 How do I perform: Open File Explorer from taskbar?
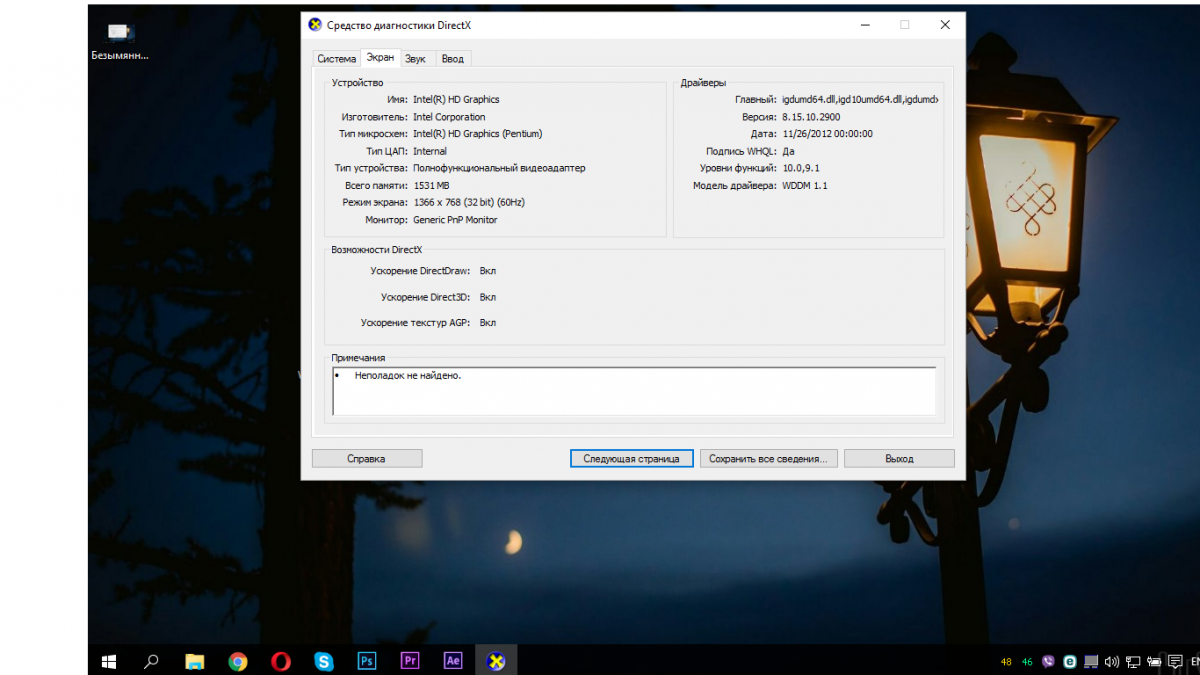(194, 661)
